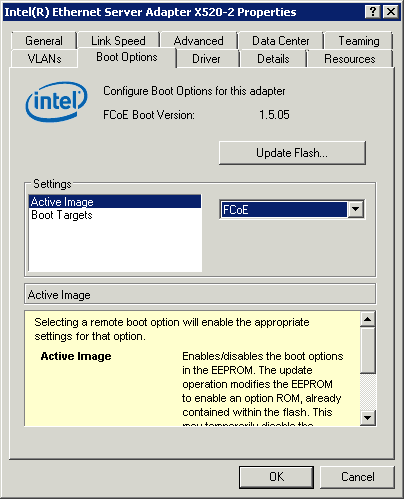Close the Properties dialog window

click(391, 12)
